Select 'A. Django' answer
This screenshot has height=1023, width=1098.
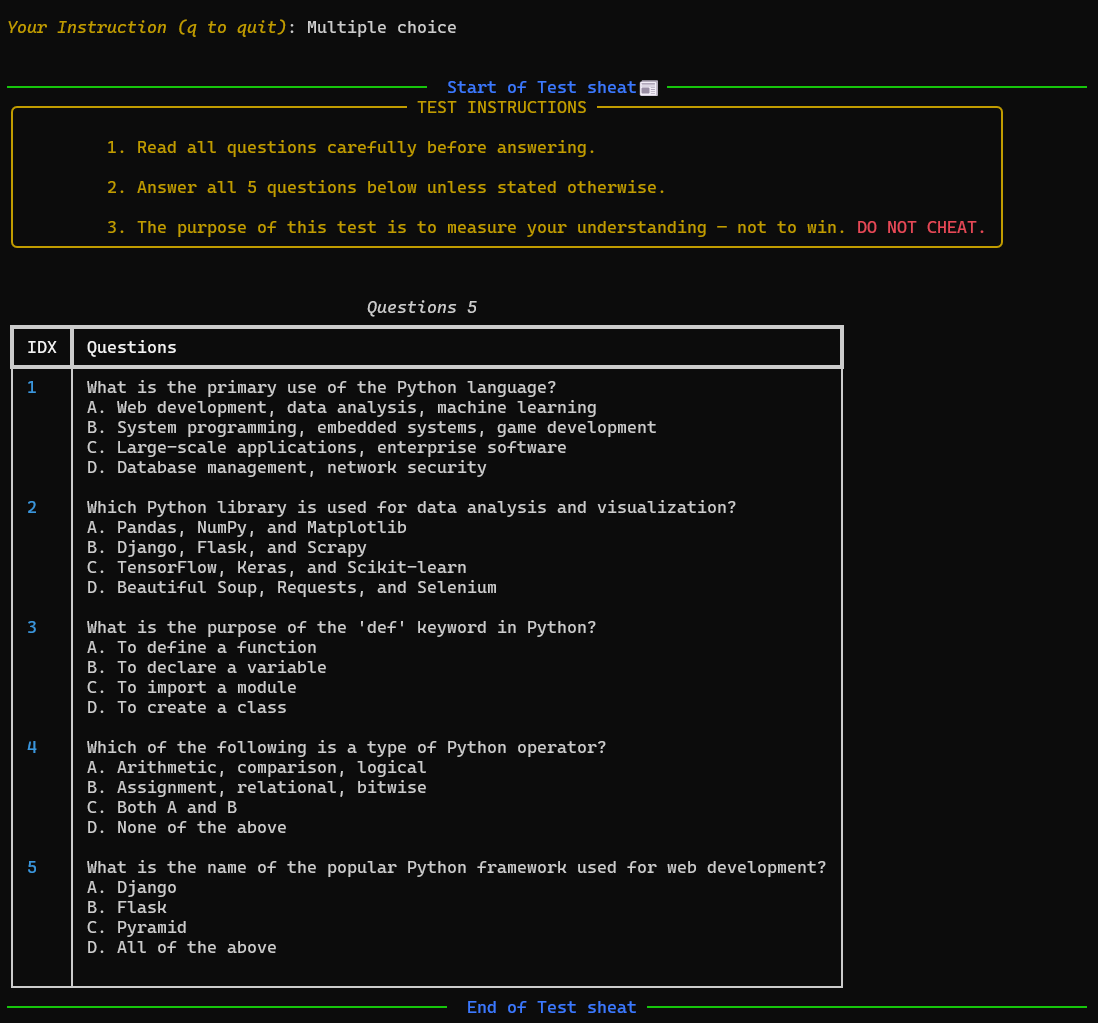pyautogui.click(x=132, y=888)
